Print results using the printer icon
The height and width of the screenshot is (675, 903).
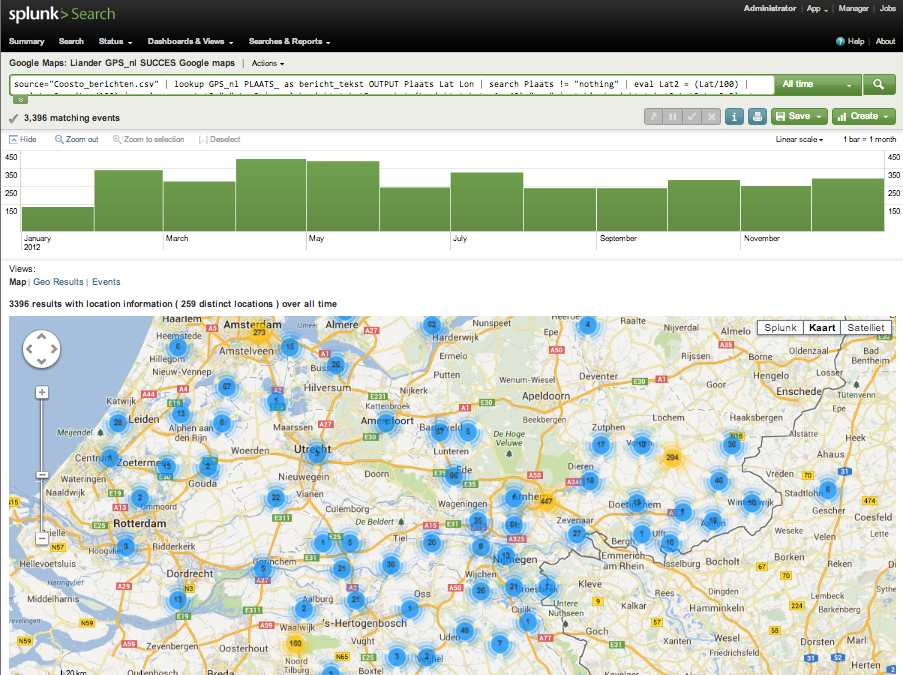coord(757,117)
